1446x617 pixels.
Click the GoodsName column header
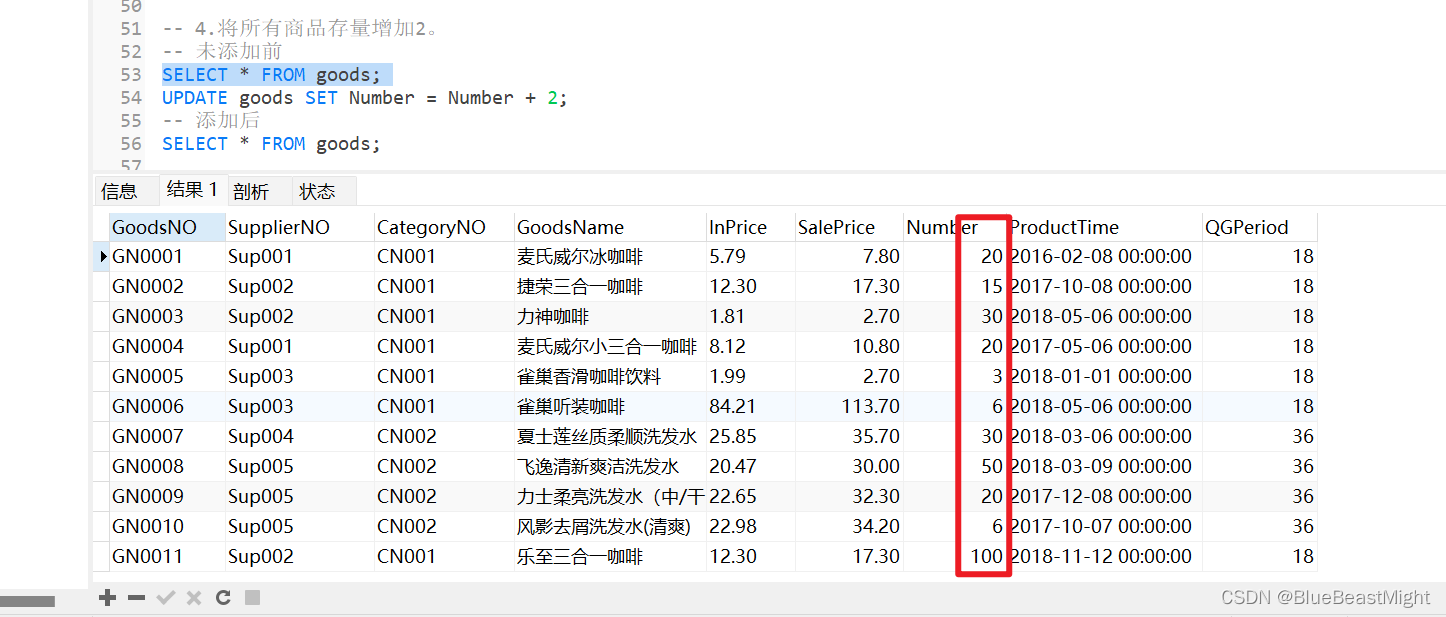610,227
